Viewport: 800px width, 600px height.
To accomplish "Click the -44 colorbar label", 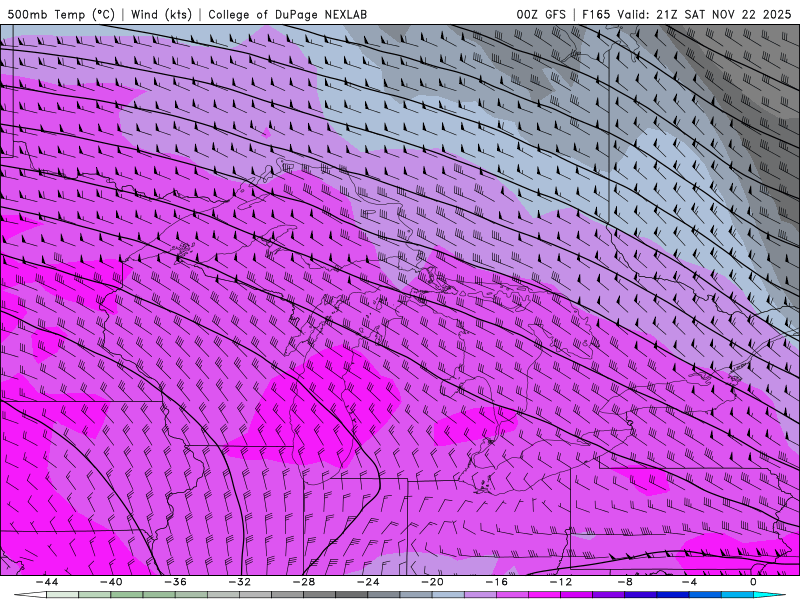I will coord(46,582).
